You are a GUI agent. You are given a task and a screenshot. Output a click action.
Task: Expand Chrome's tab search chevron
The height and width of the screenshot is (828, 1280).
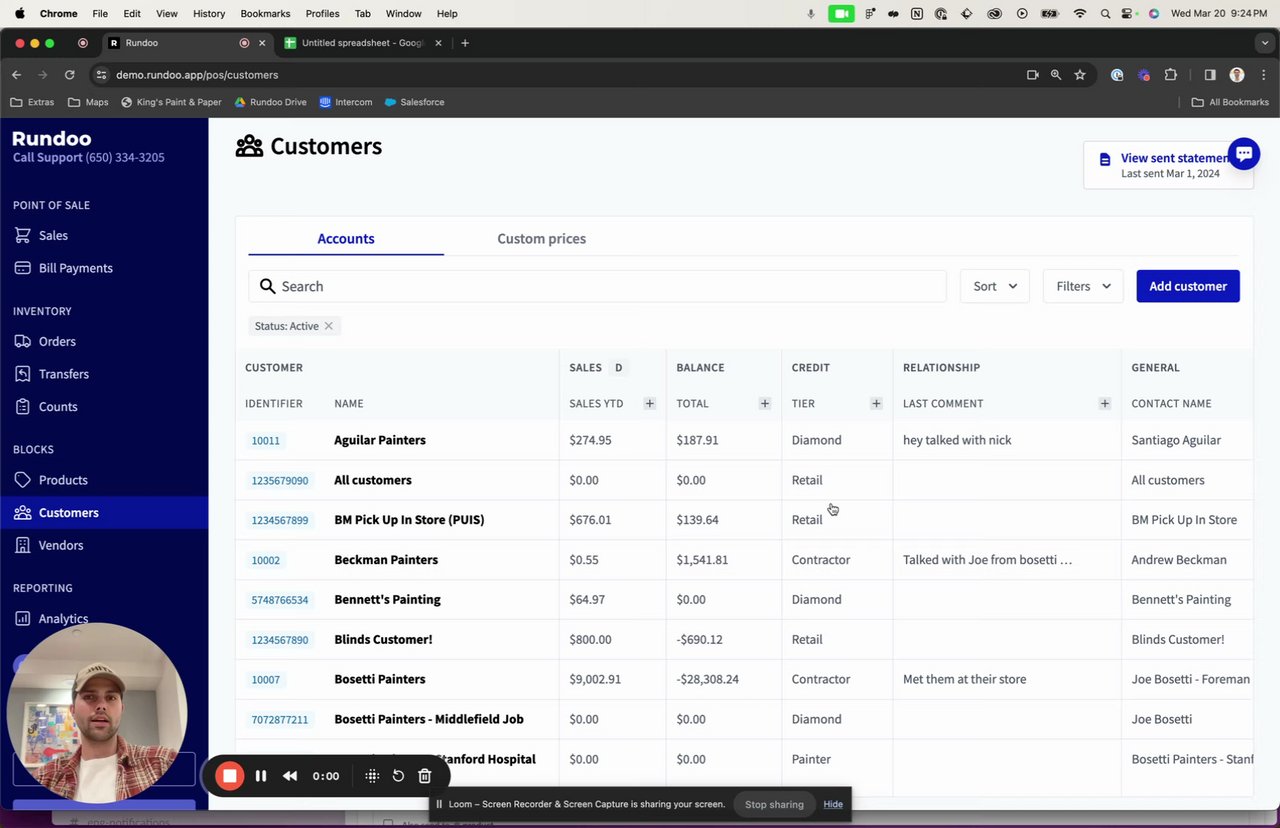1265,43
